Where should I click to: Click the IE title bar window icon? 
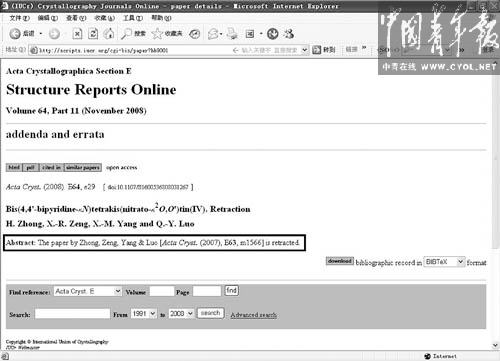pyautogui.click(x=4, y=6)
